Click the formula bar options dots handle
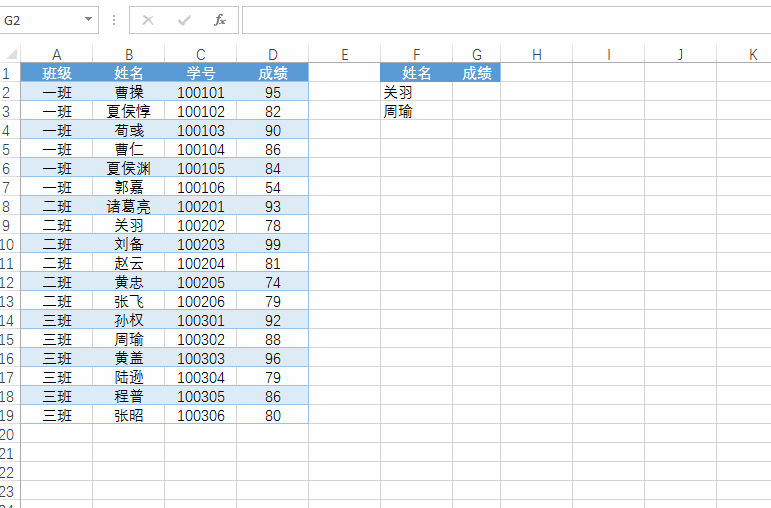This screenshot has width=771, height=508. tap(114, 20)
